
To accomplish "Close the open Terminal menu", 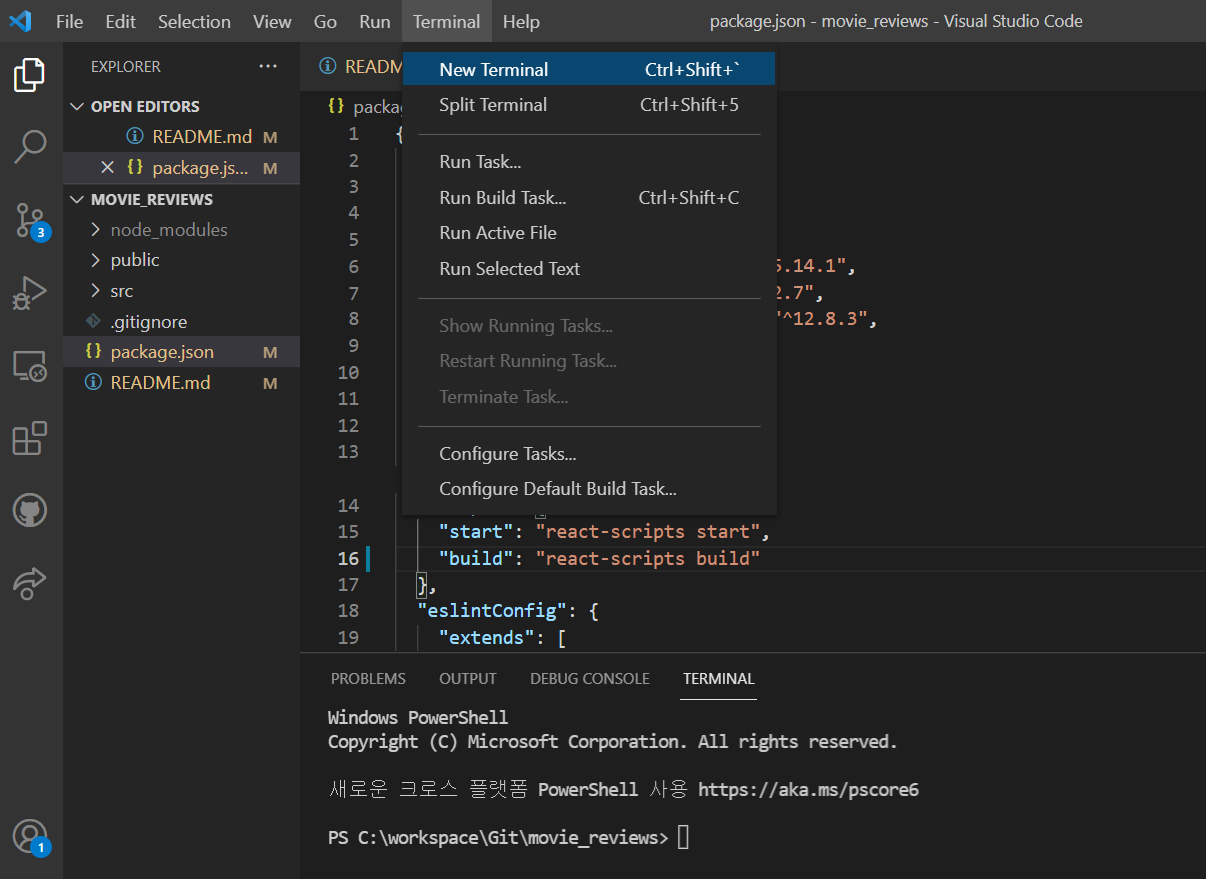I will click(446, 21).
